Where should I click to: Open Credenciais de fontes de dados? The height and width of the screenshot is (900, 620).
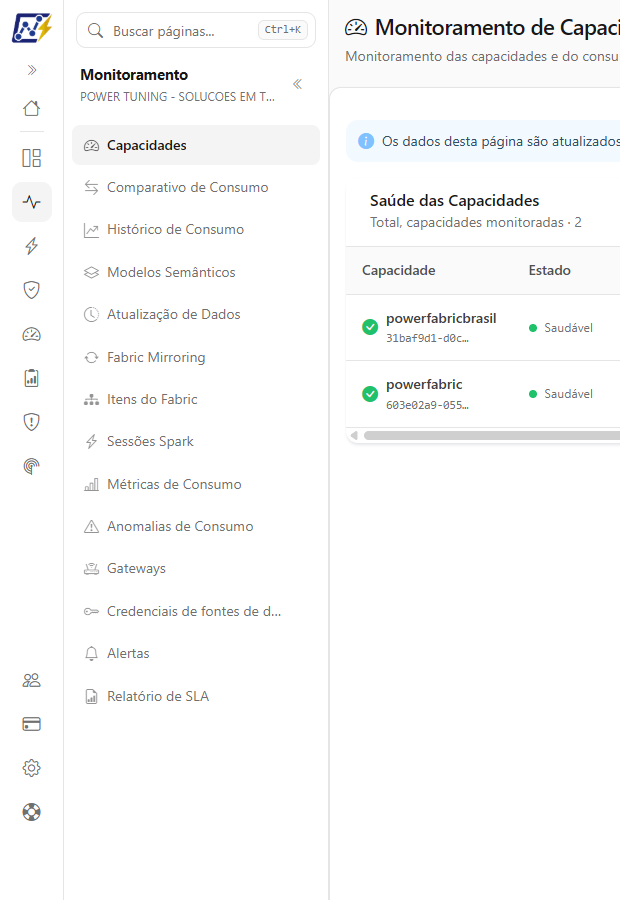(196, 611)
